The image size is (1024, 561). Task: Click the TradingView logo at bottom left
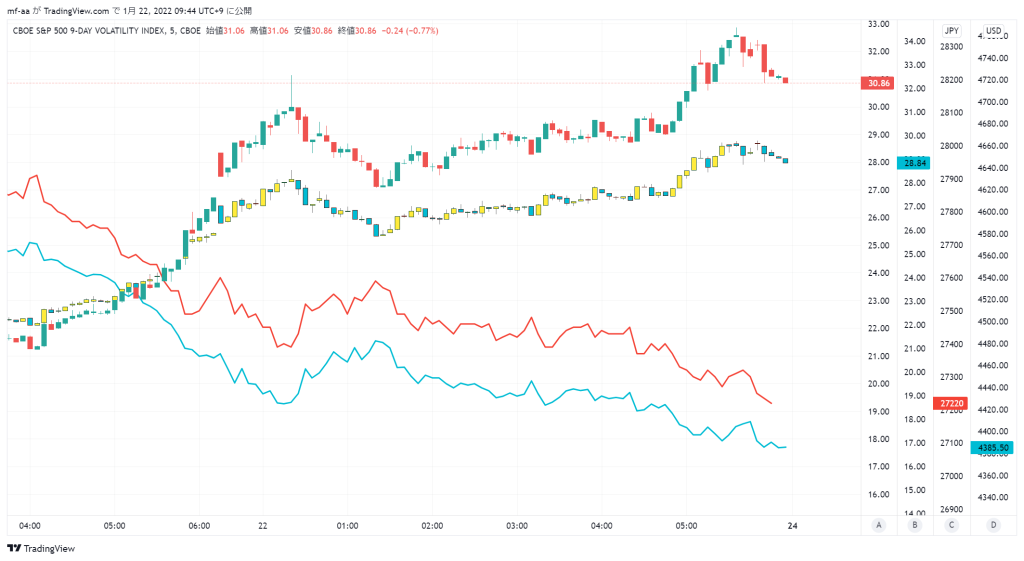pos(40,549)
